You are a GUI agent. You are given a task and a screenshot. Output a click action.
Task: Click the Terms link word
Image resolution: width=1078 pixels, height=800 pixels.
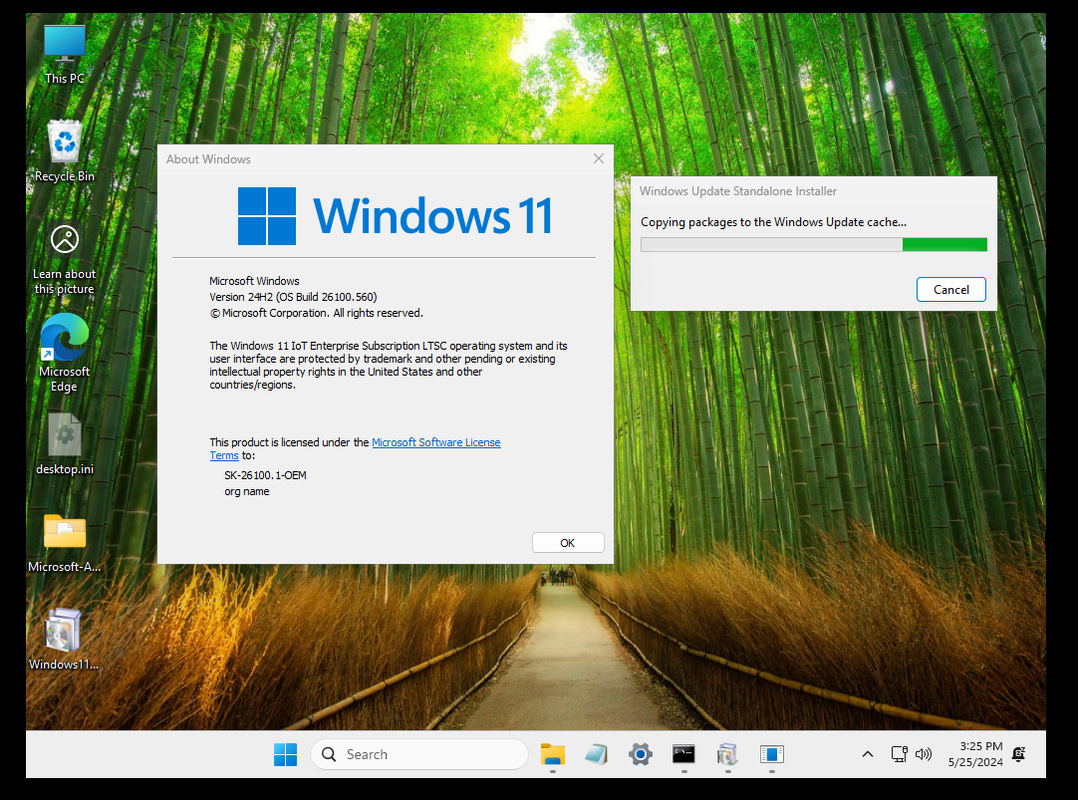click(224, 456)
